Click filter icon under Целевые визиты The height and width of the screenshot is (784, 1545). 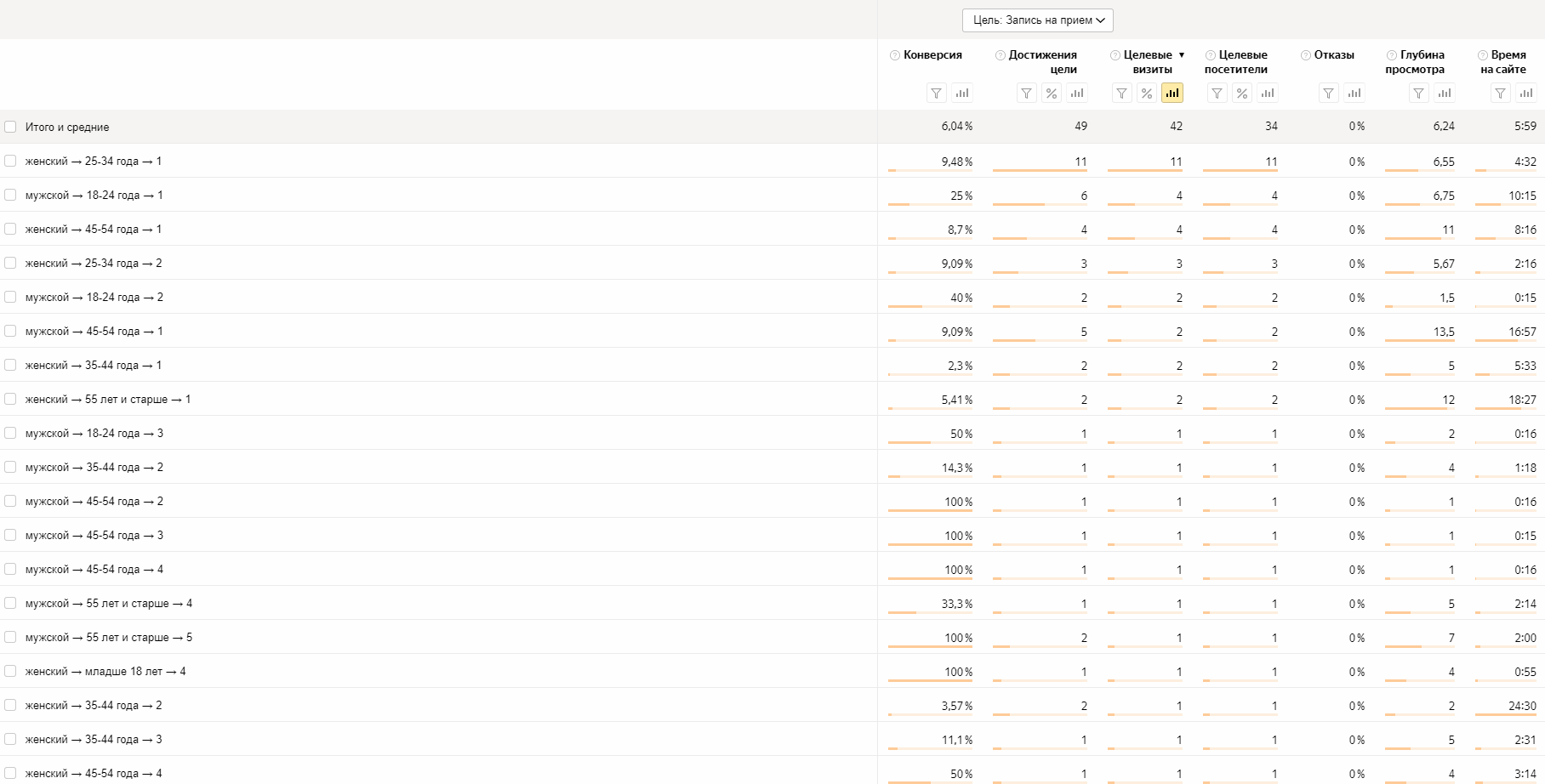click(1122, 94)
